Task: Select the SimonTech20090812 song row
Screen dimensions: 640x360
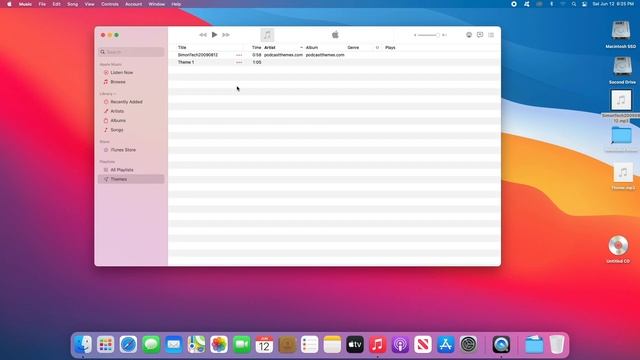Action: [x=334, y=55]
